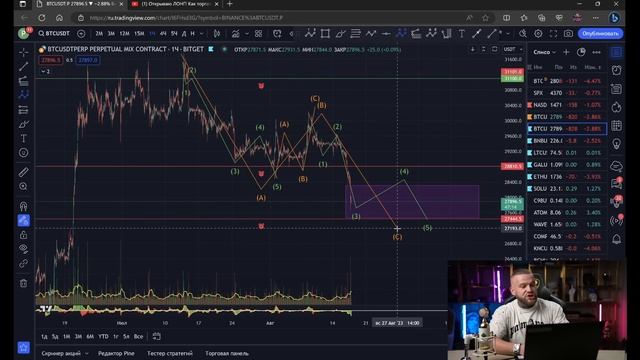This screenshot has width=640, height=360.
Task: Add a symbol to the watchlist with plus
Action: point(566,52)
